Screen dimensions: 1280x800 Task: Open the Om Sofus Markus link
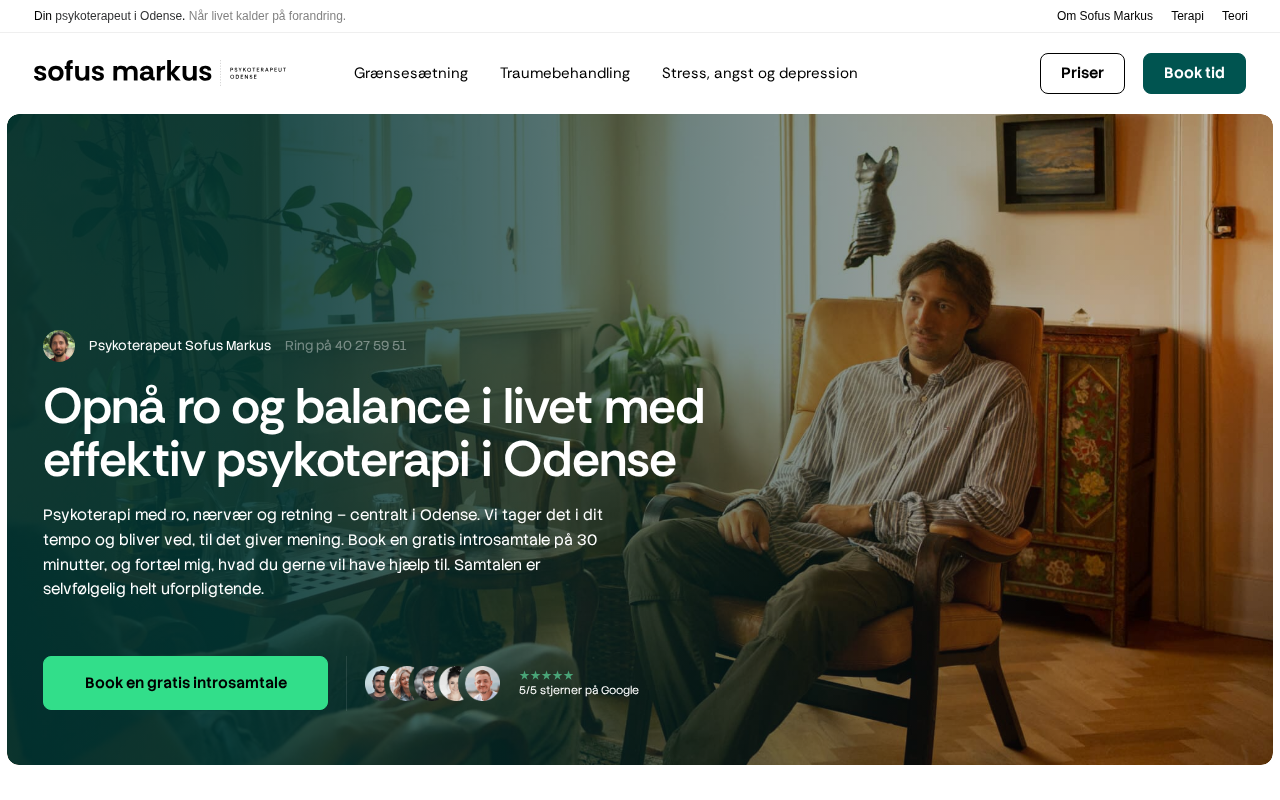(1105, 16)
